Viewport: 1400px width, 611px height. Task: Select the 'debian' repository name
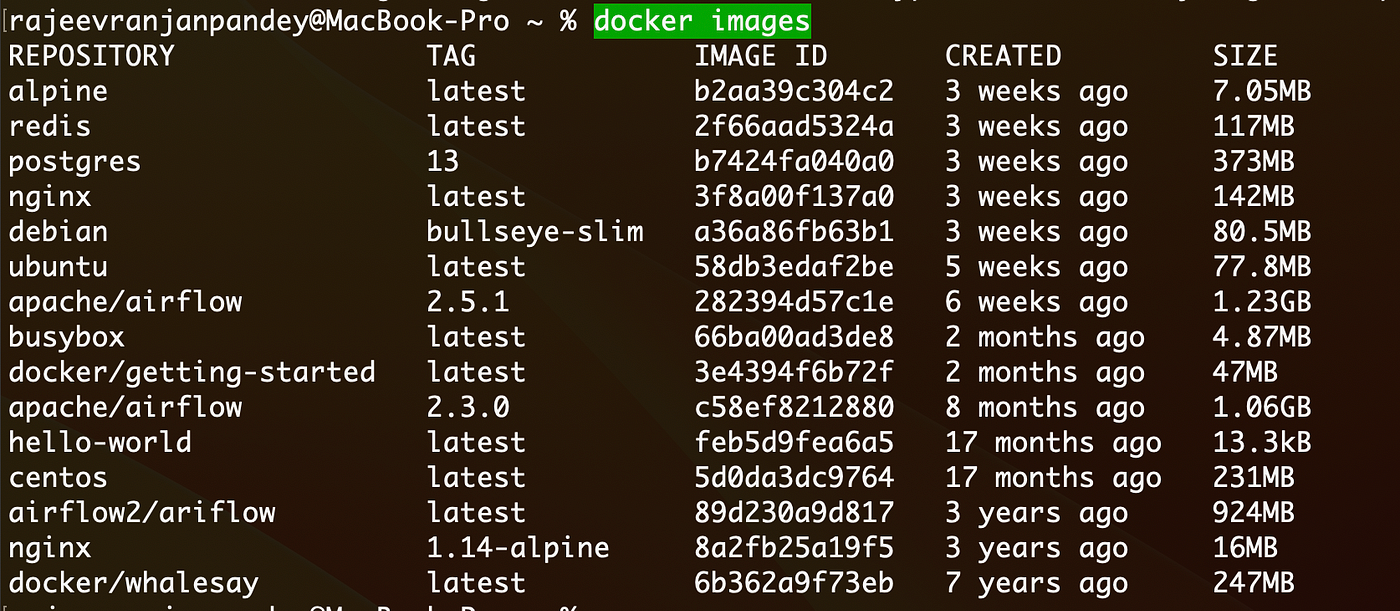58,232
